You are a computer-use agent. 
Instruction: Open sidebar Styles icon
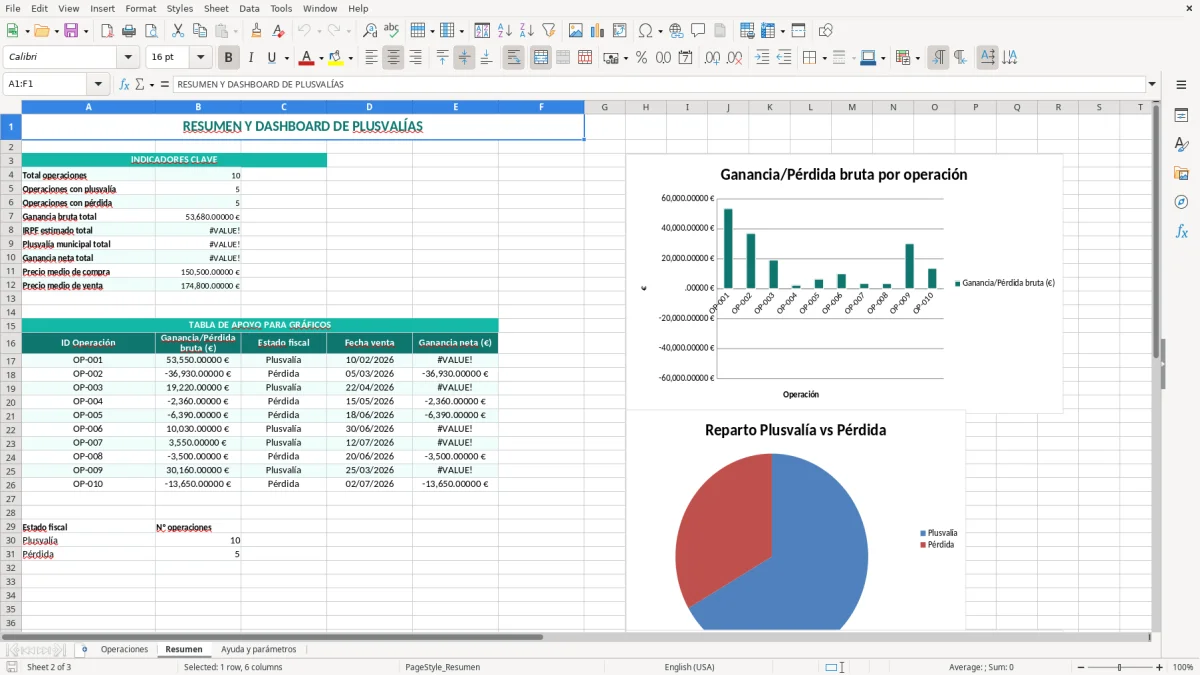click(1181, 145)
